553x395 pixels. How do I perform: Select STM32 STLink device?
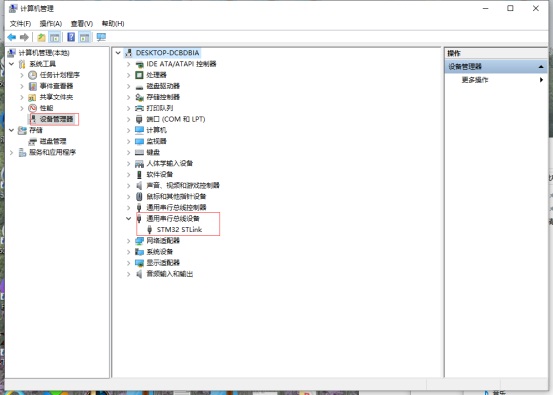pyautogui.click(x=180, y=230)
